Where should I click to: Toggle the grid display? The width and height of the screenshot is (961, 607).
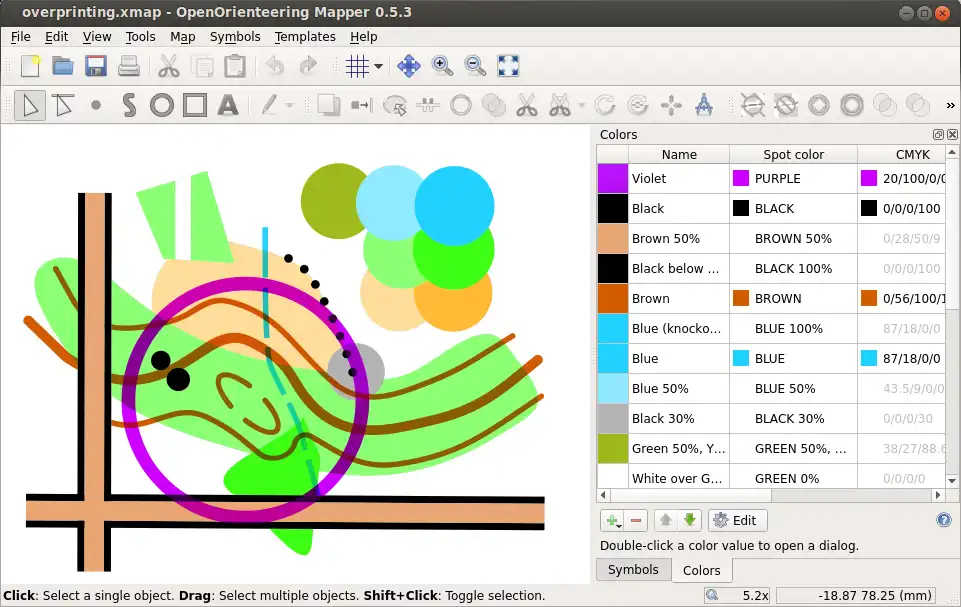tap(357, 67)
